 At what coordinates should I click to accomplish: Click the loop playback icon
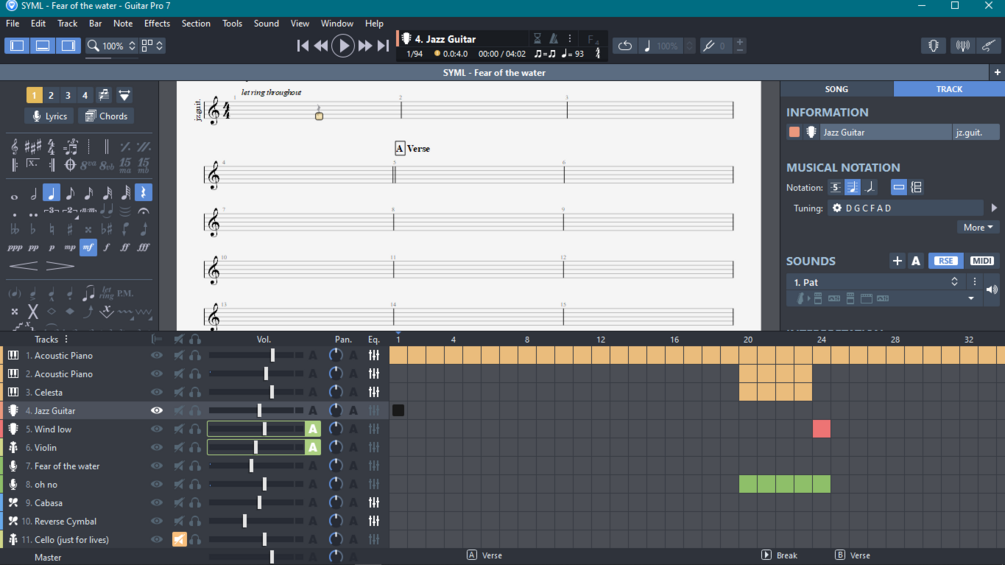[625, 45]
